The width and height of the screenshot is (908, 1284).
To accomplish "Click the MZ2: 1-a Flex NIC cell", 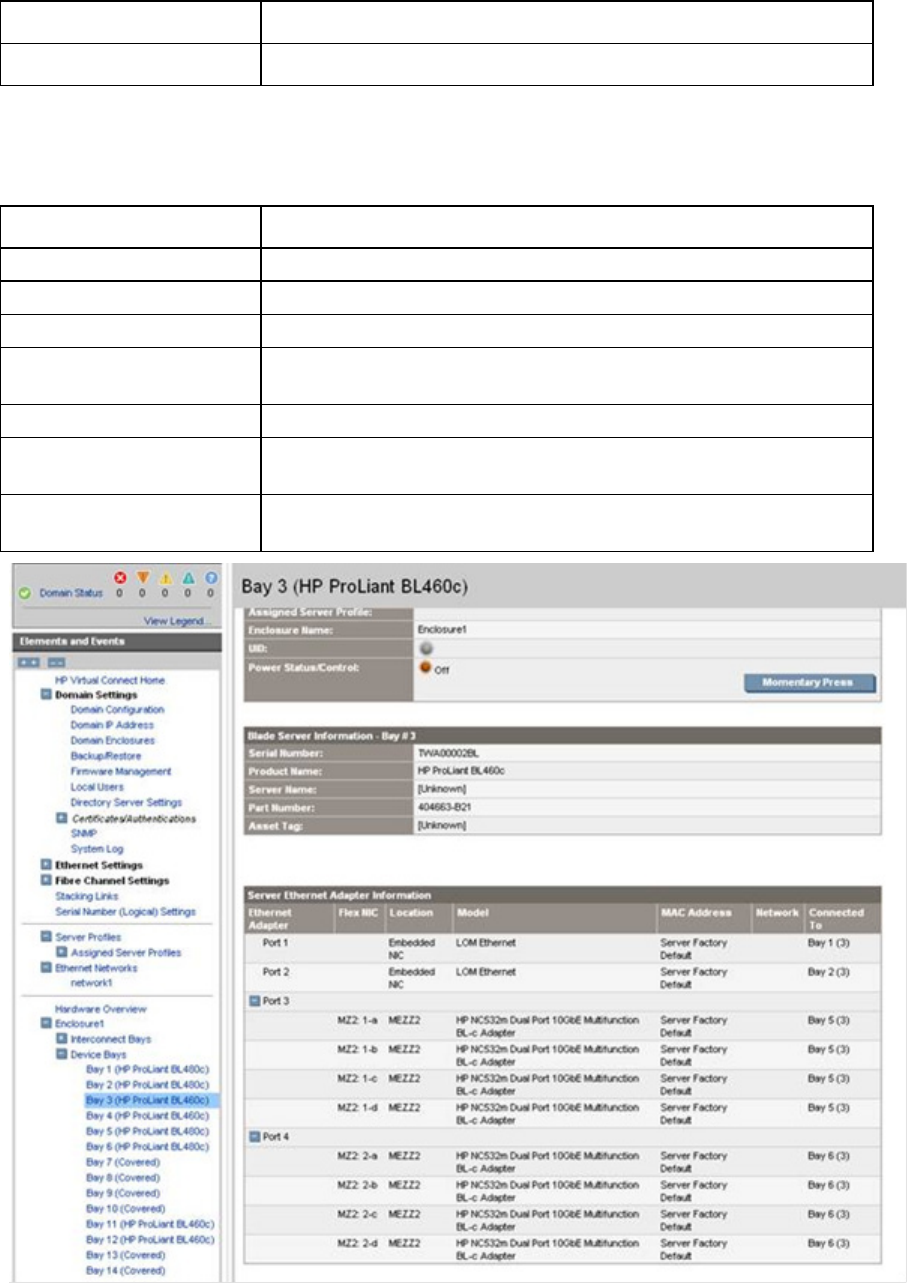I will coord(357,1019).
